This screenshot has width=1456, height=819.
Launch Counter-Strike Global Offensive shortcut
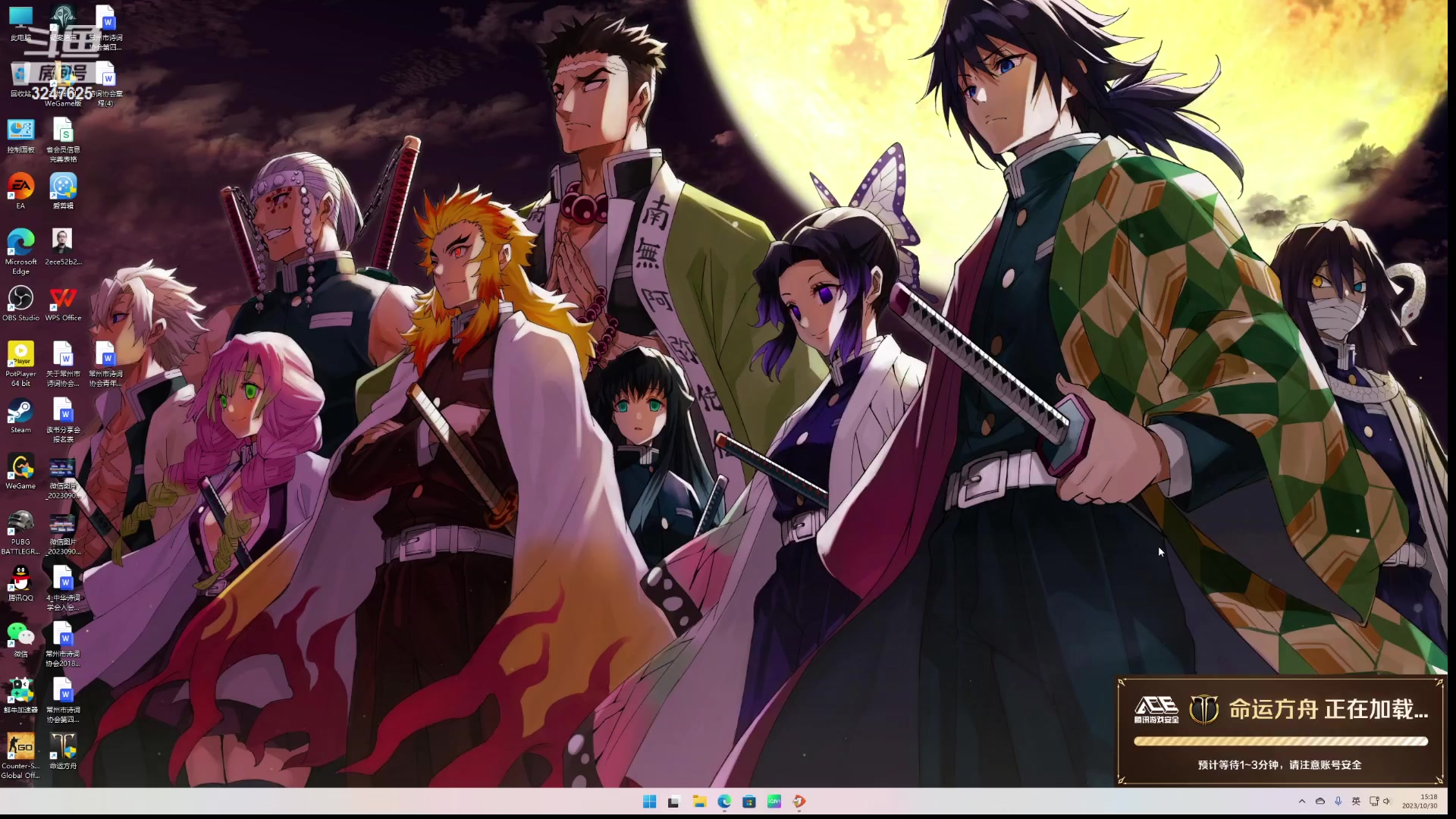click(x=20, y=756)
